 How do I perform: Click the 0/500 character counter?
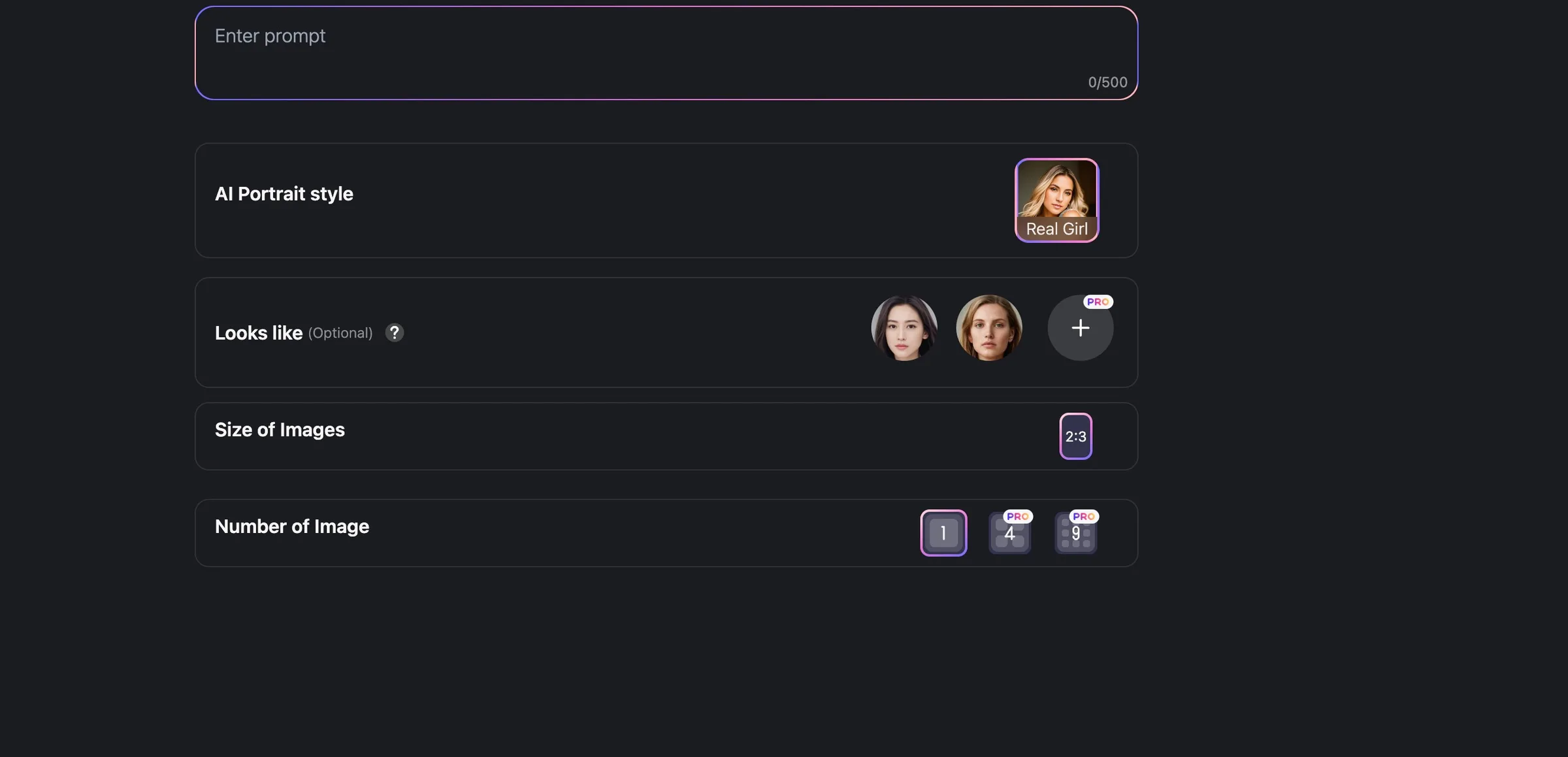point(1107,82)
